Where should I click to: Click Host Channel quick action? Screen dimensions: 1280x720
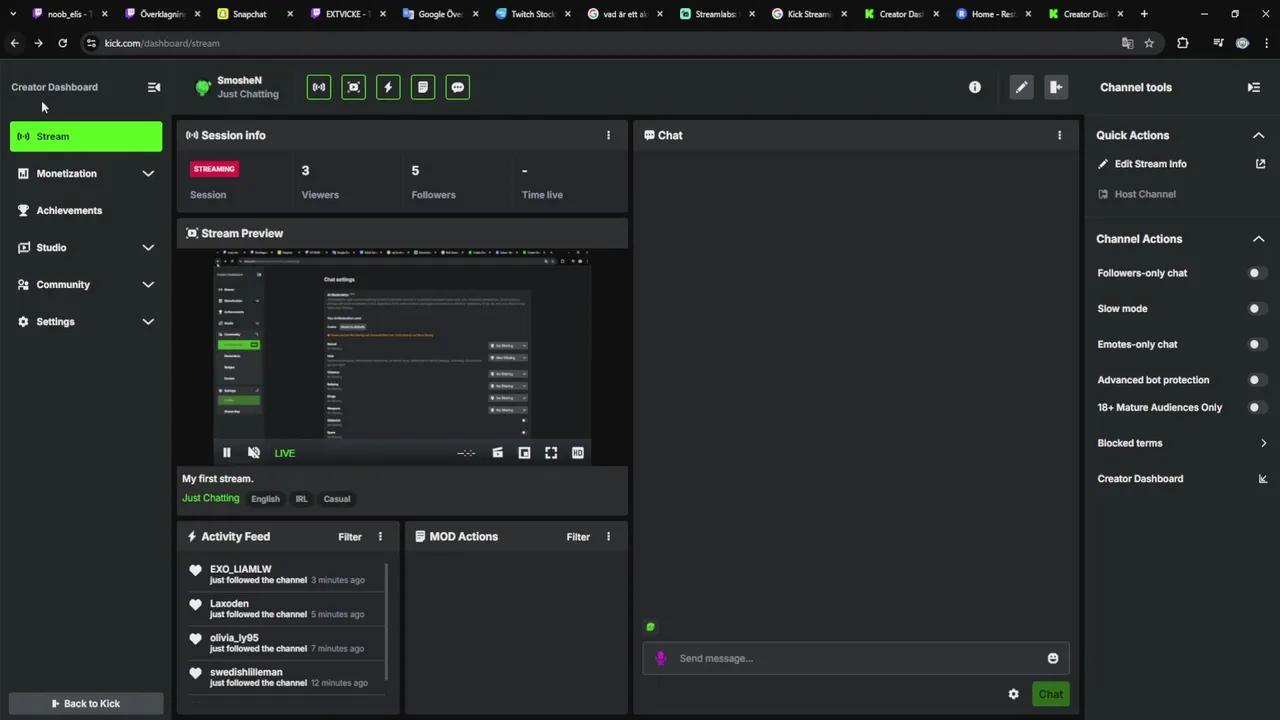click(1145, 194)
